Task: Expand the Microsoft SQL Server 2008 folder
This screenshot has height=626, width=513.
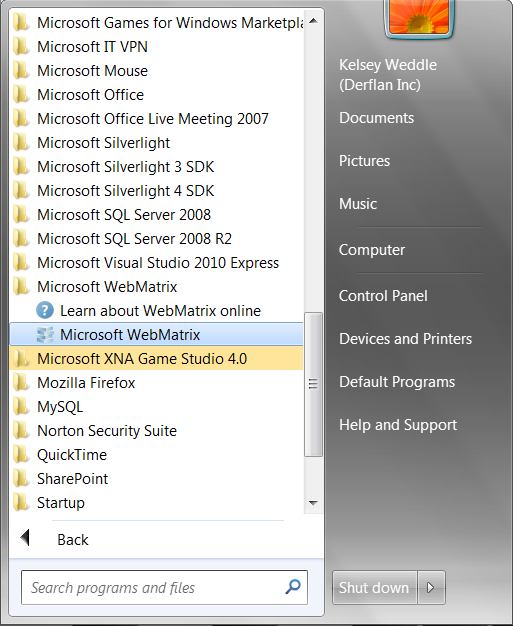Action: tap(156, 214)
